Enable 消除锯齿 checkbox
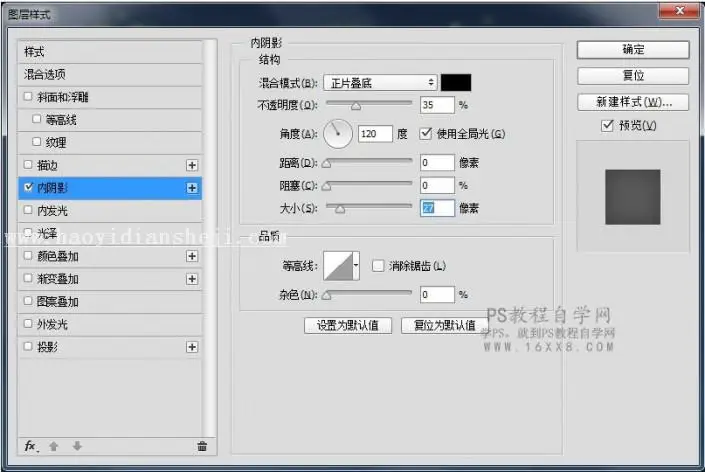This screenshot has height=472, width=705. (378, 266)
